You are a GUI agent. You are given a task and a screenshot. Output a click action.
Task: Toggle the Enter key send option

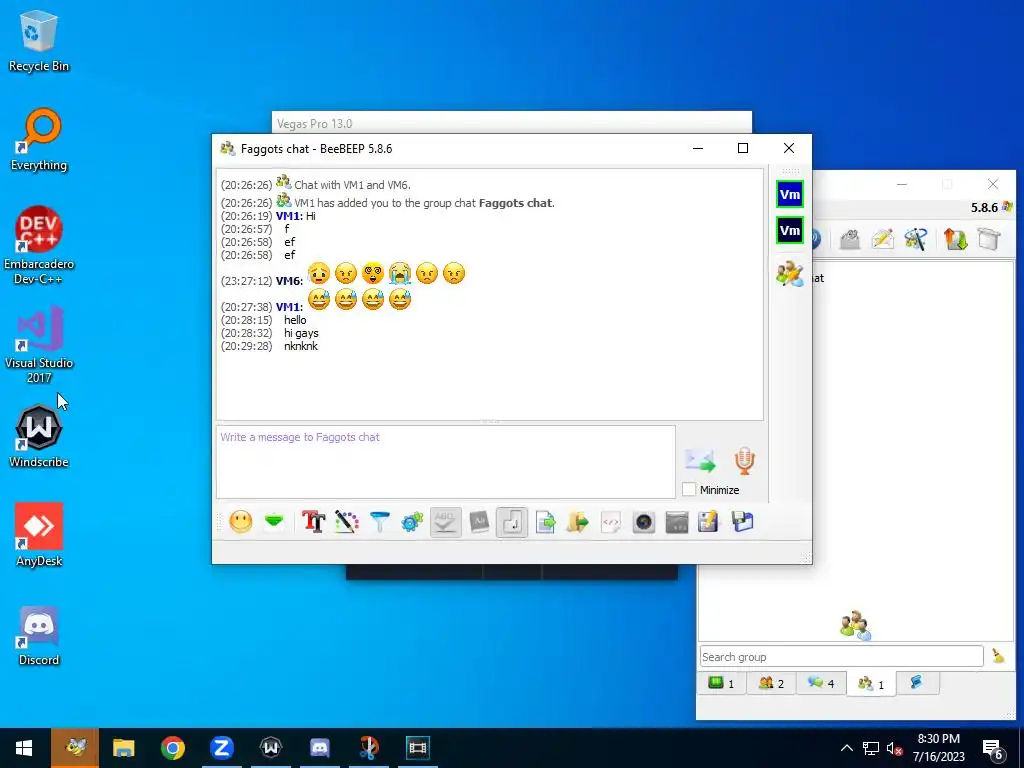point(512,522)
